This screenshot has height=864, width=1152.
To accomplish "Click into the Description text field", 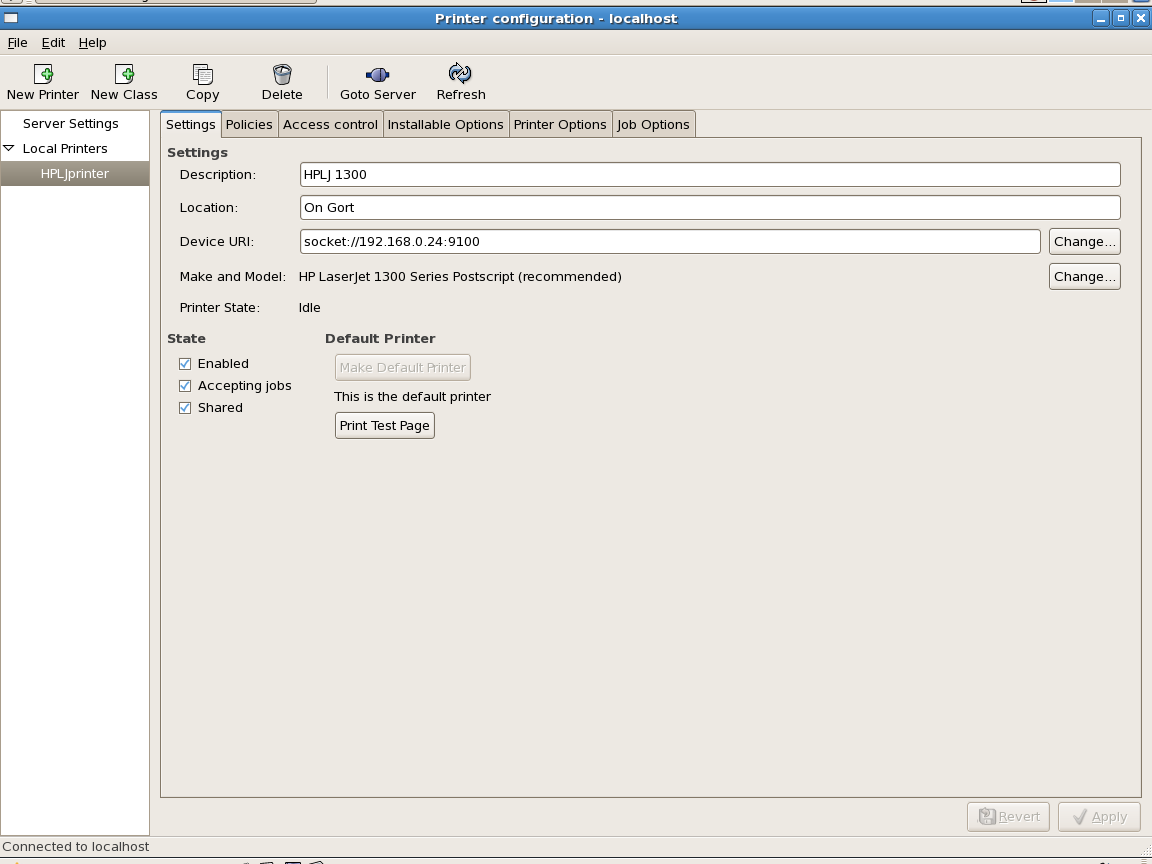I will pyautogui.click(x=709, y=175).
